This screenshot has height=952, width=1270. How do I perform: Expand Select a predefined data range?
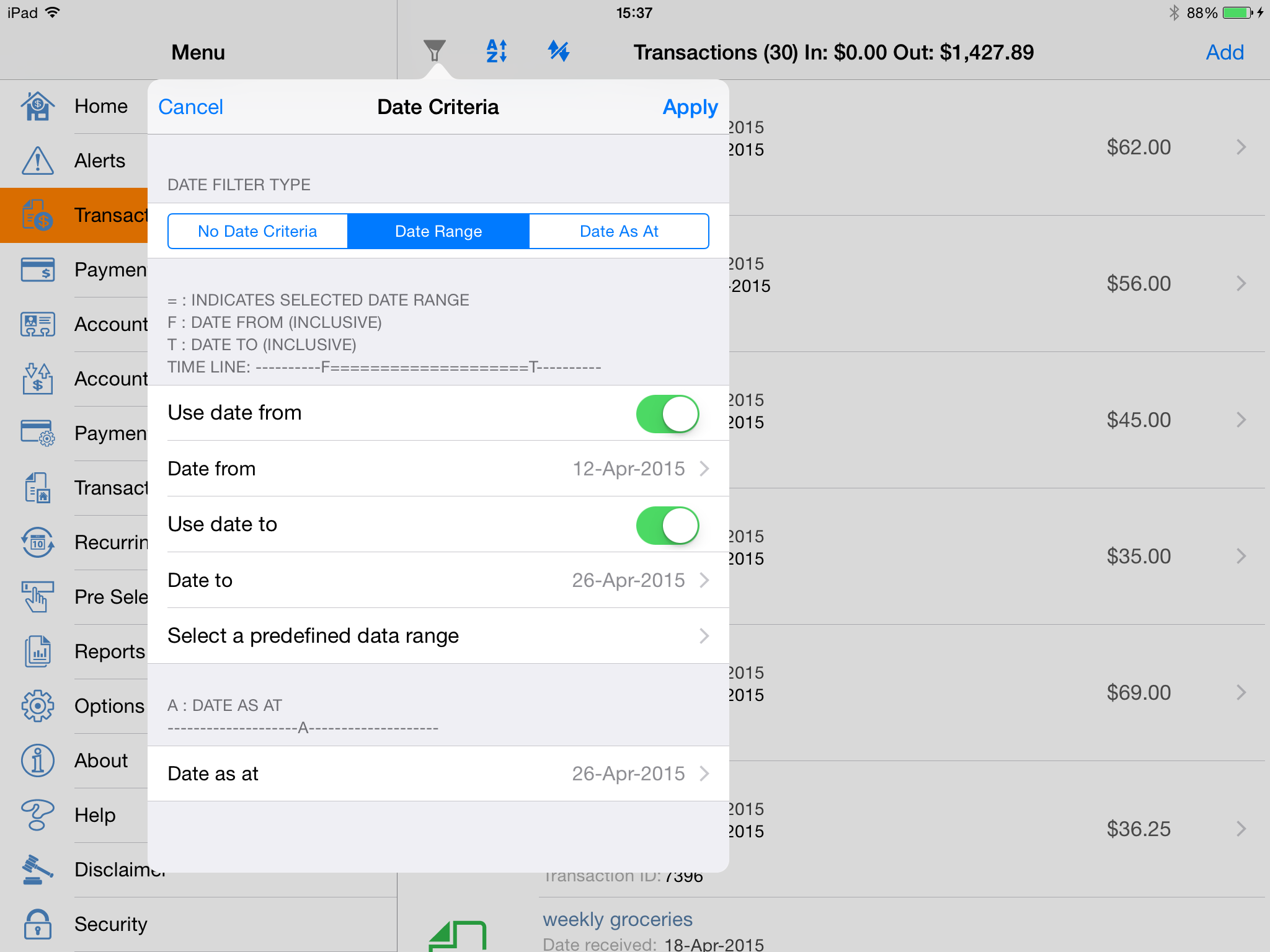(438, 636)
